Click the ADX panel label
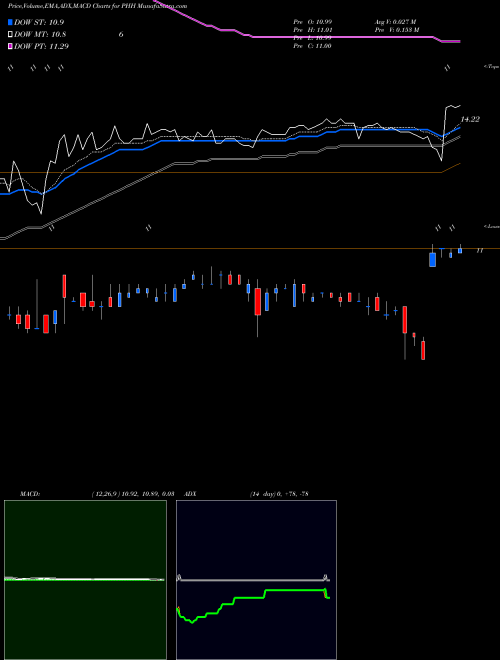This screenshot has height=660, width=500. [x=190, y=494]
